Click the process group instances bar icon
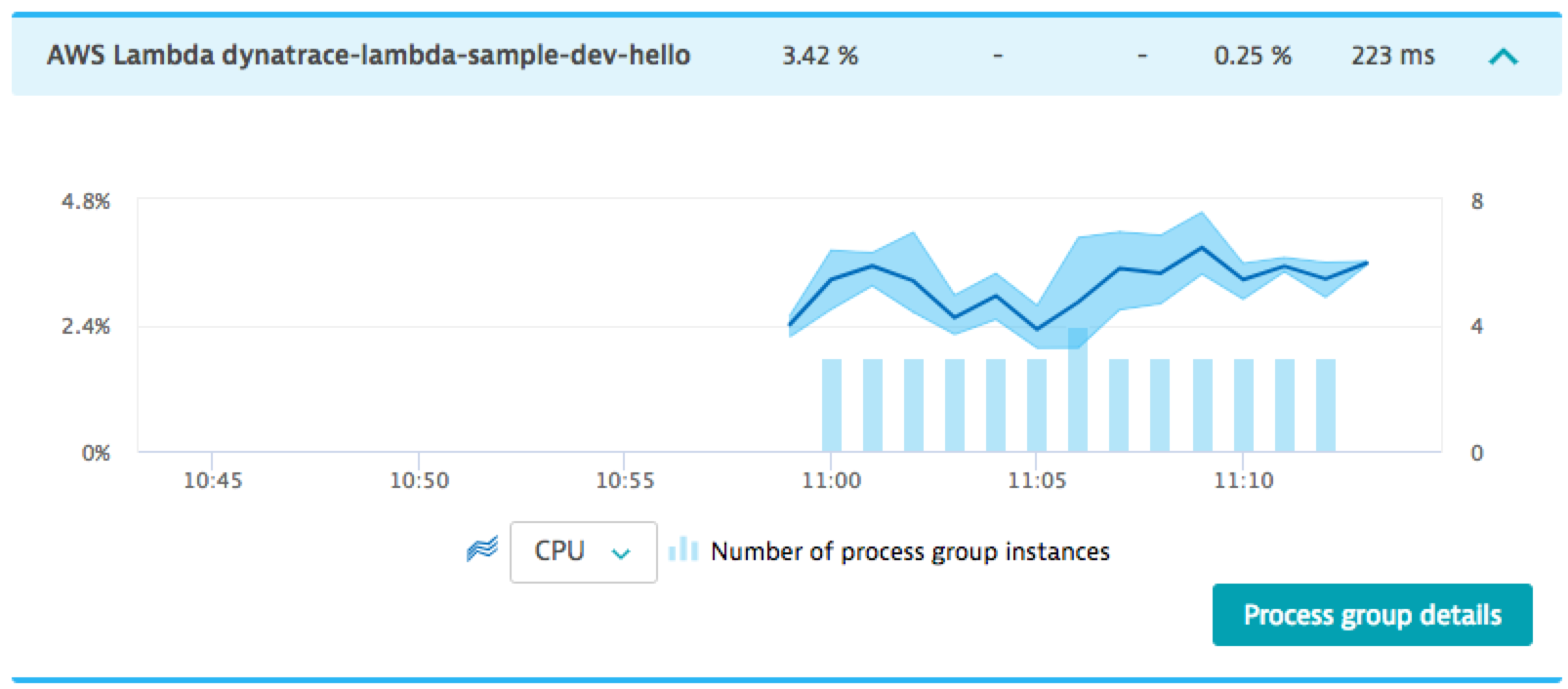 683,549
